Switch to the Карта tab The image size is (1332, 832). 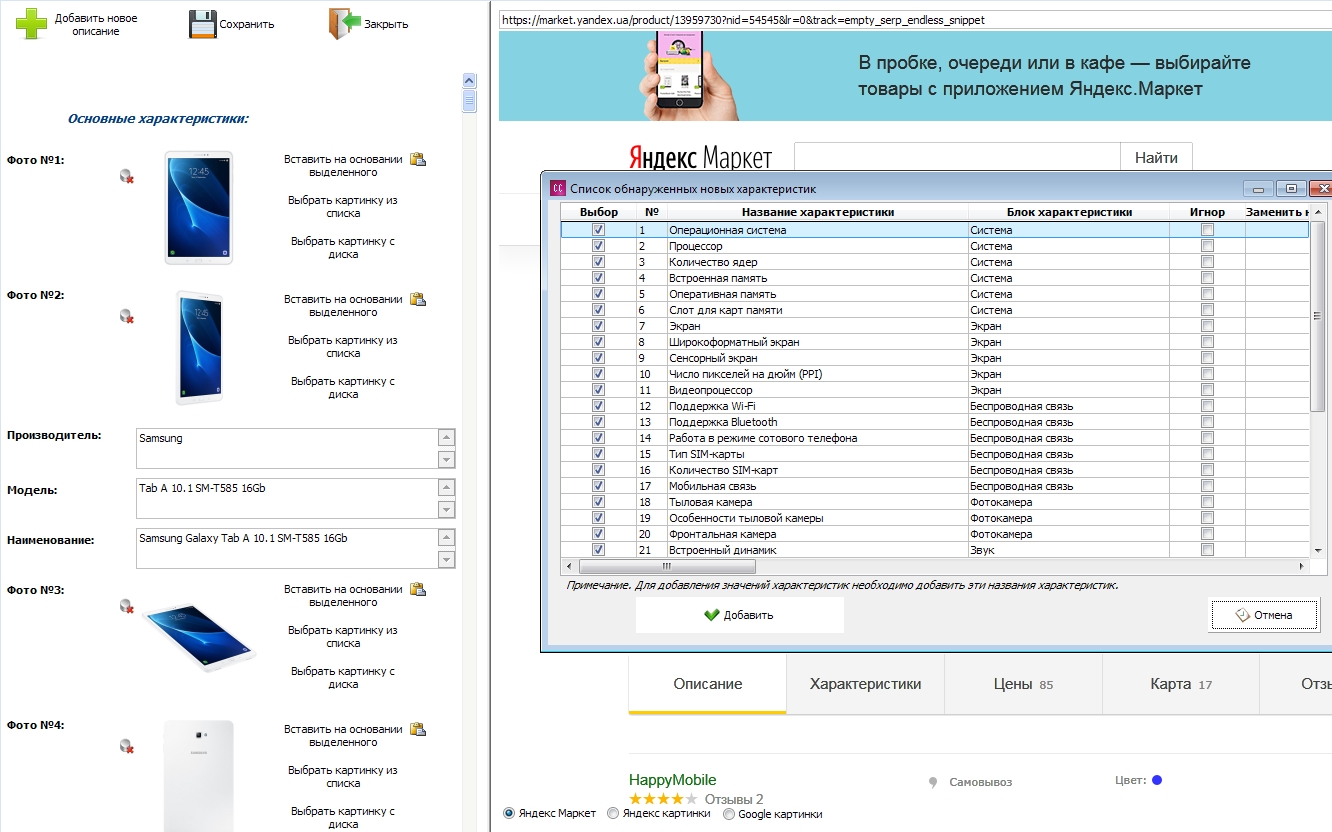1181,684
